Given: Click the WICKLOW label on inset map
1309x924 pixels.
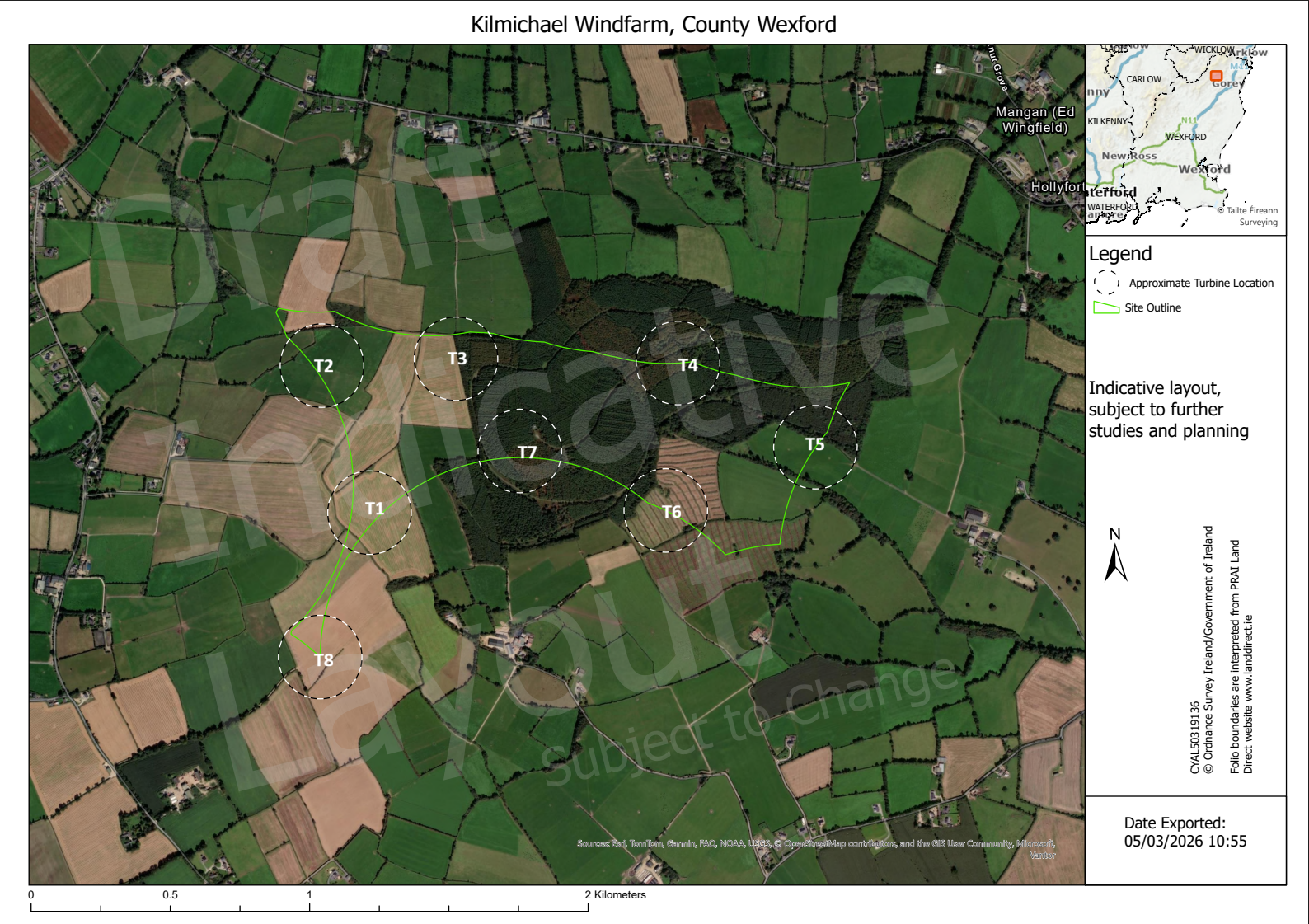Looking at the screenshot, I should (1214, 50).
